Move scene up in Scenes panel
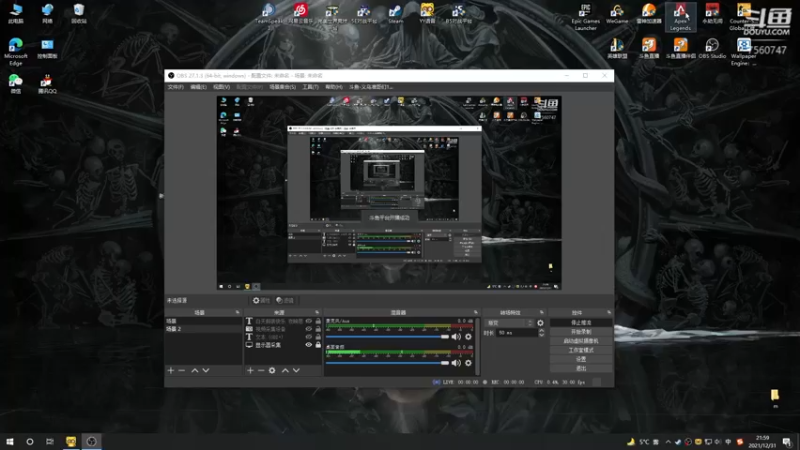This screenshot has width=800, height=450. [194, 370]
